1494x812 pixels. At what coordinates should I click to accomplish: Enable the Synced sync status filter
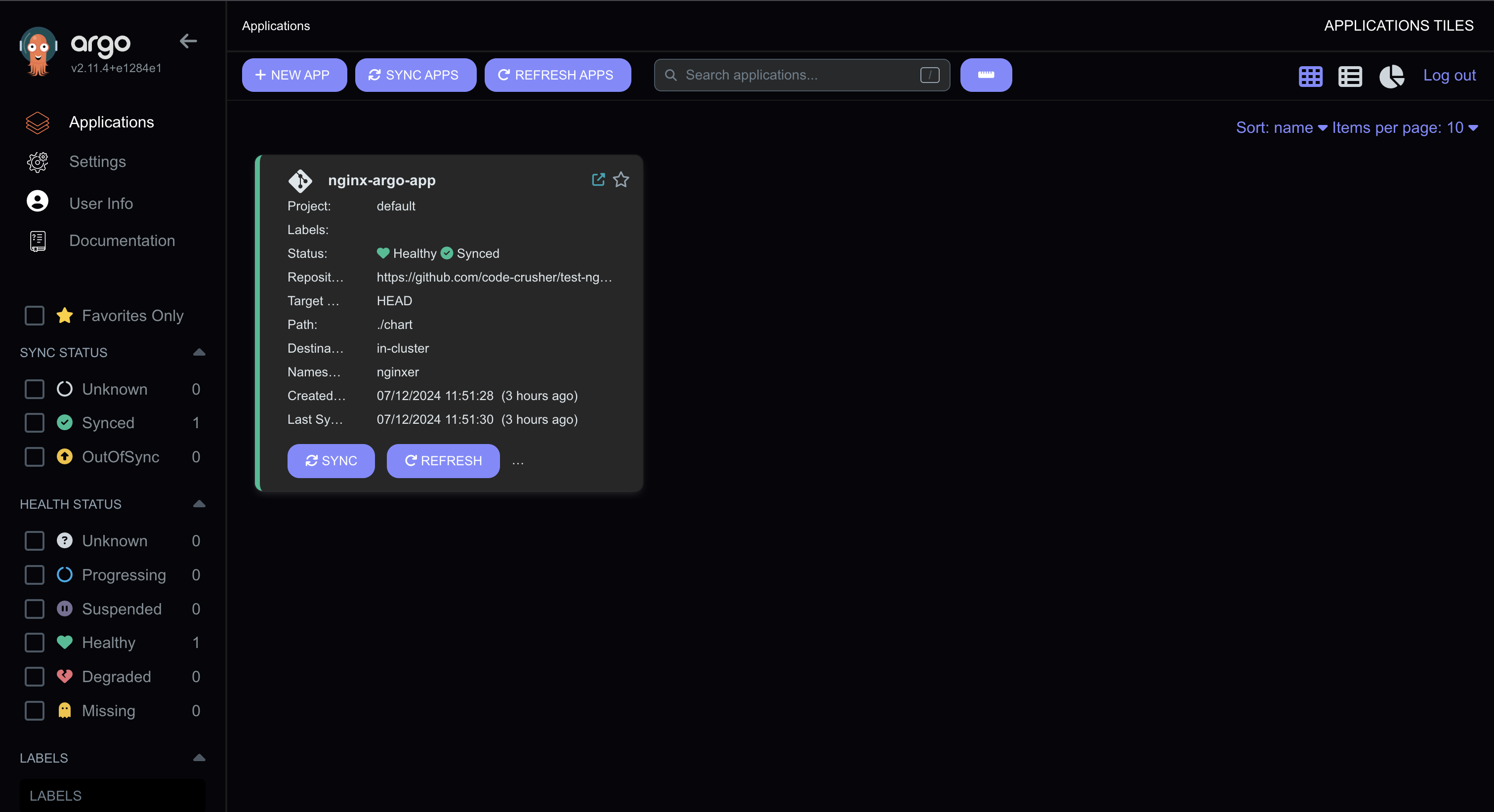(34, 423)
